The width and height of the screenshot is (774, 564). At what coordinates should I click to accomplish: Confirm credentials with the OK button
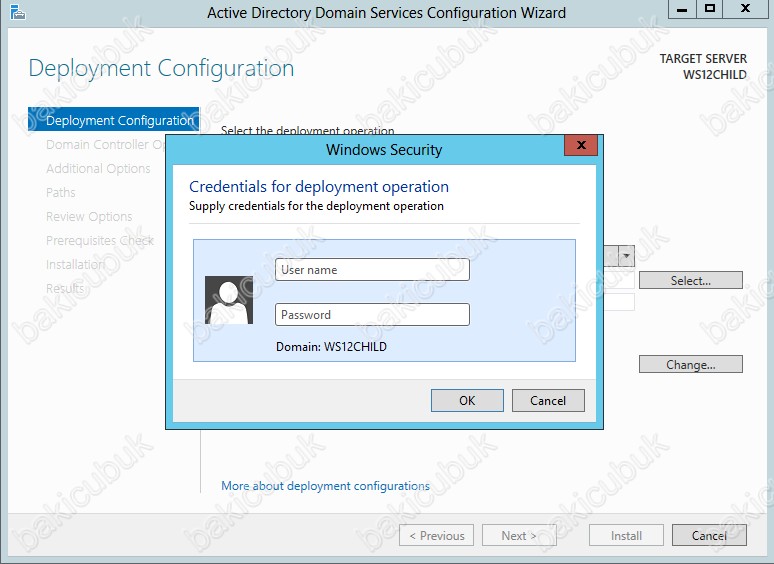tap(467, 400)
